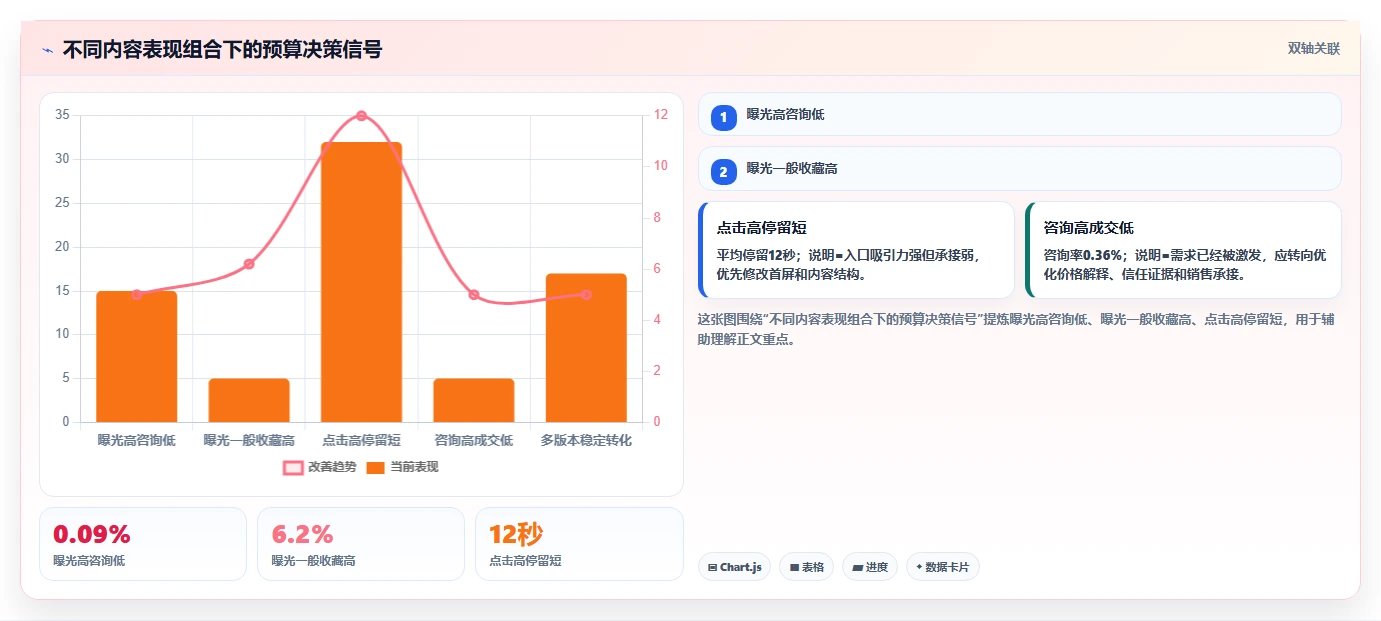This screenshot has height=621, width=1381.
Task: Click the x-axis label 曝光高咨询低
Action: click(x=137, y=440)
